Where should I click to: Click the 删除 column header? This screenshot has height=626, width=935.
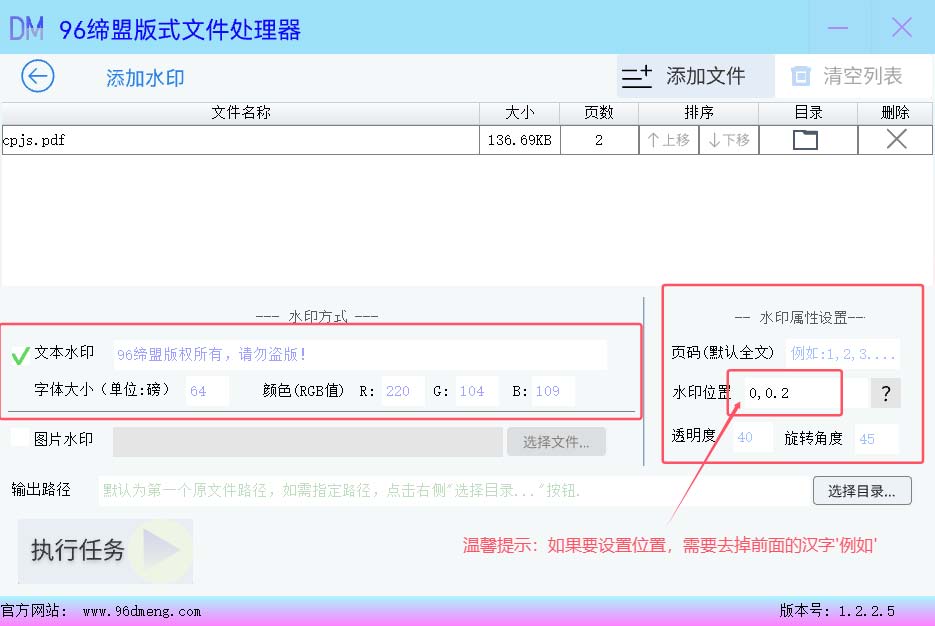[x=895, y=113]
